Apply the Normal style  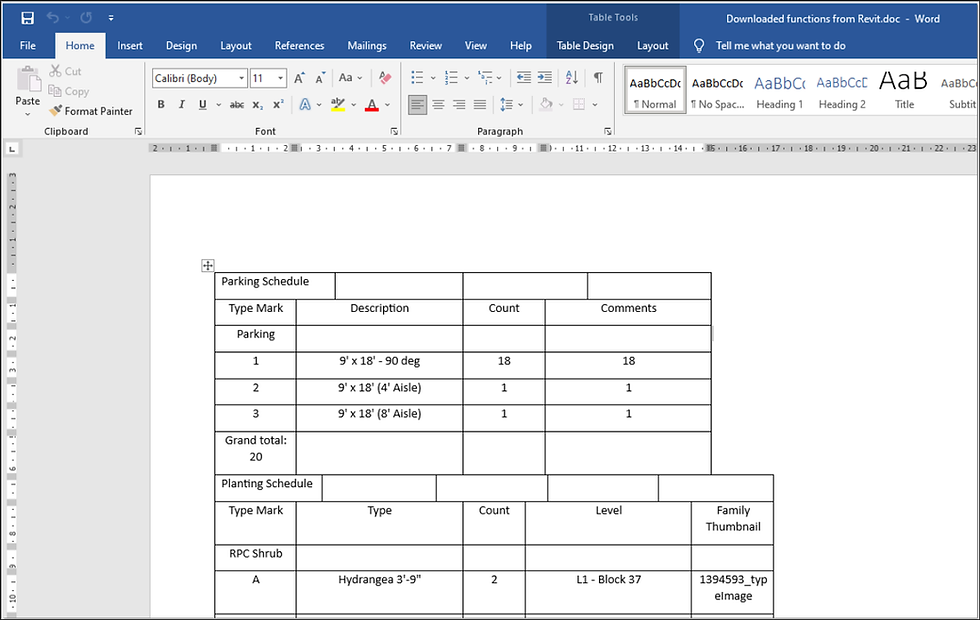tap(655, 91)
